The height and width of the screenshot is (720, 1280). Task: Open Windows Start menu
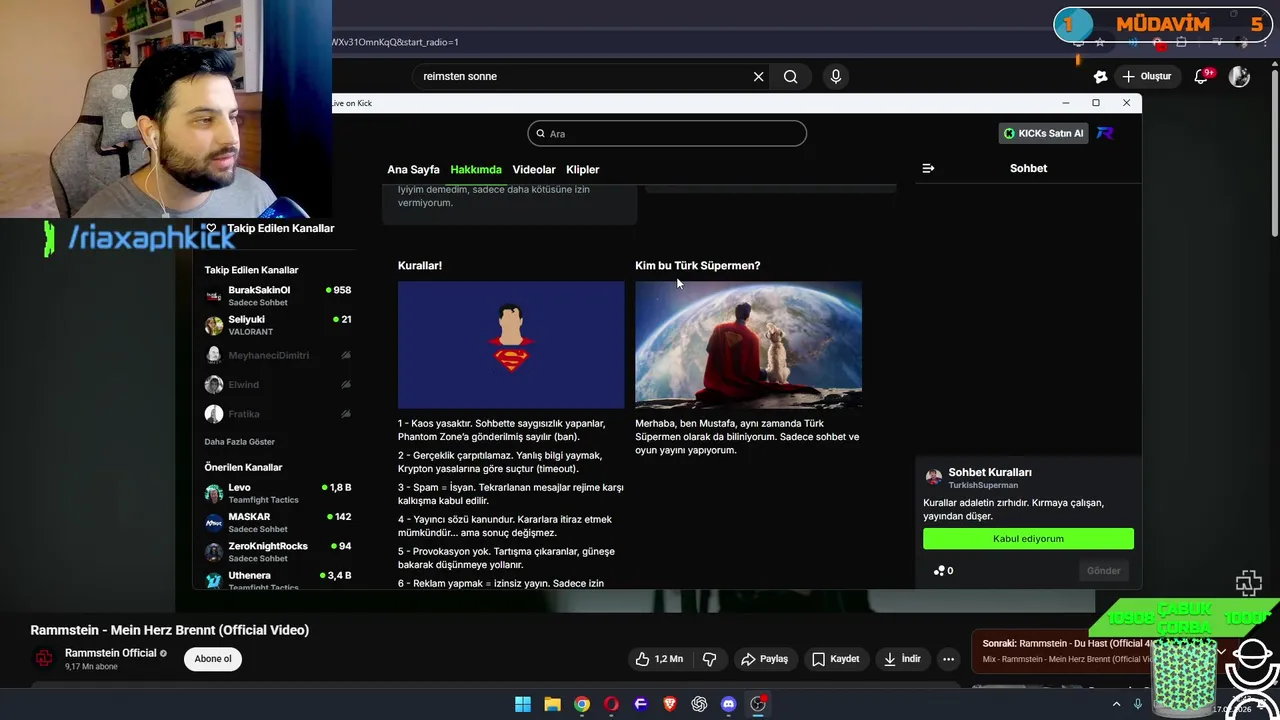pos(523,704)
